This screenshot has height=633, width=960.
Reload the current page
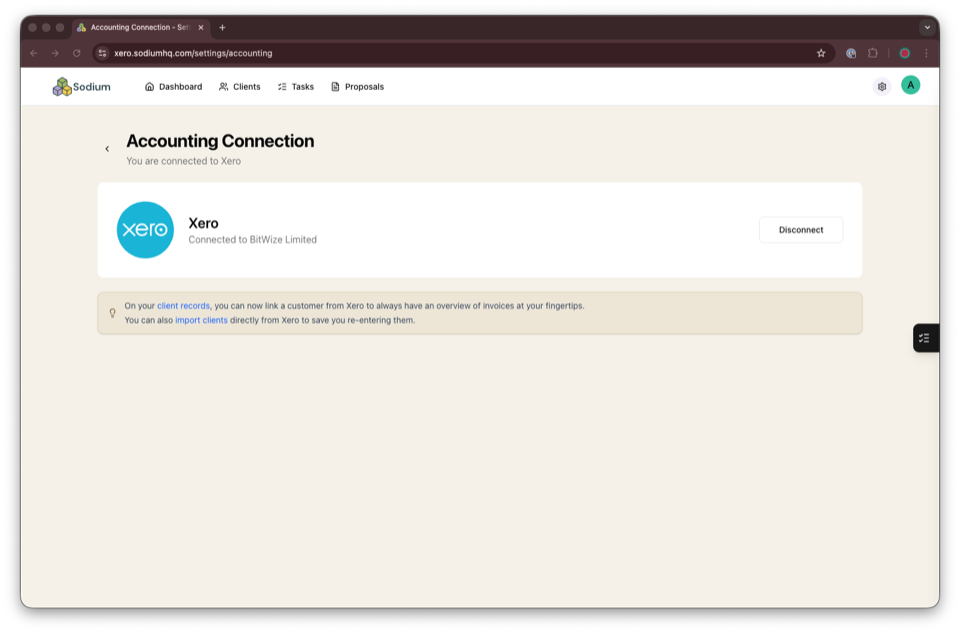pyautogui.click(x=76, y=53)
